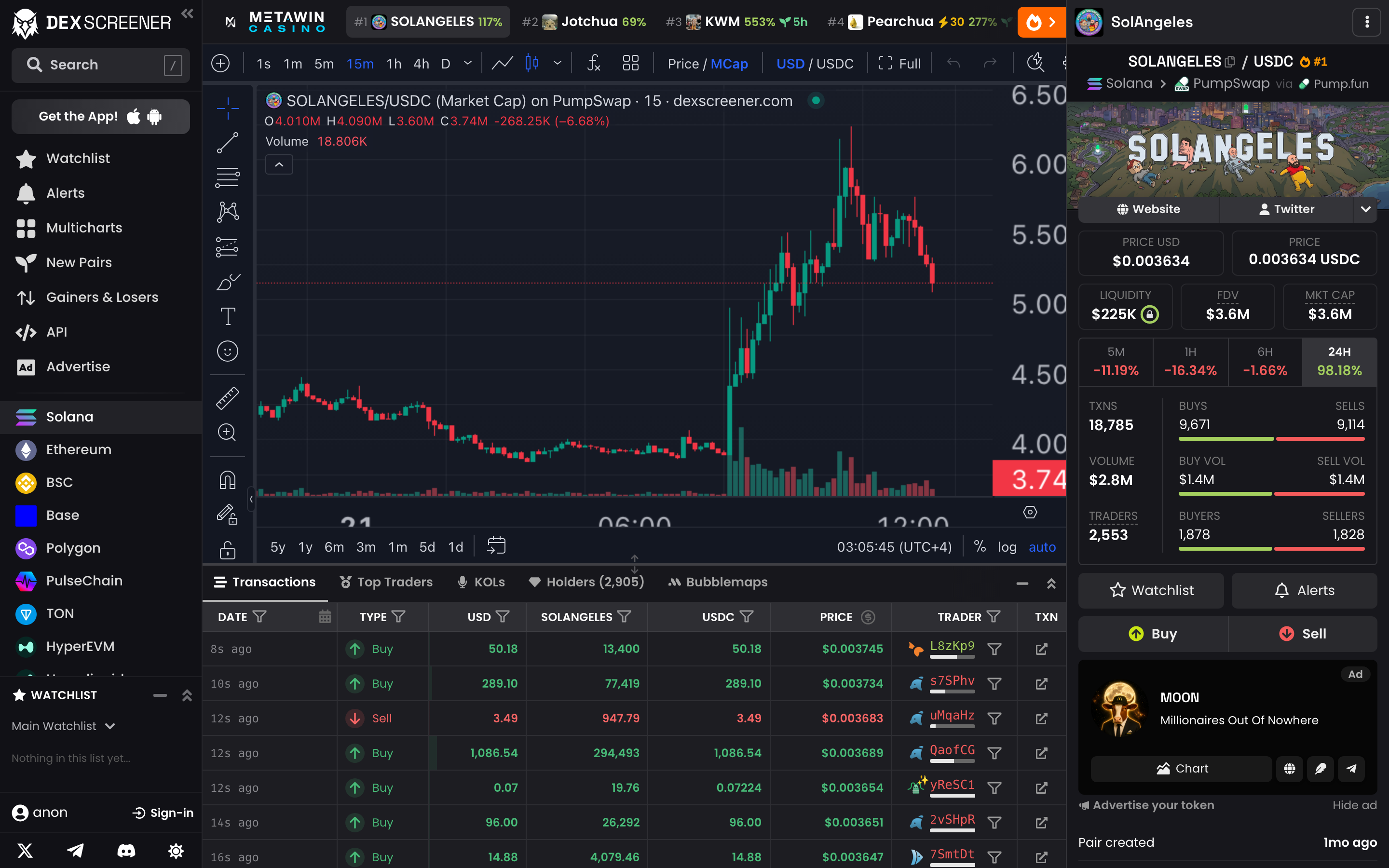Select the 24H stats period
The width and height of the screenshot is (1389, 868).
1339,362
